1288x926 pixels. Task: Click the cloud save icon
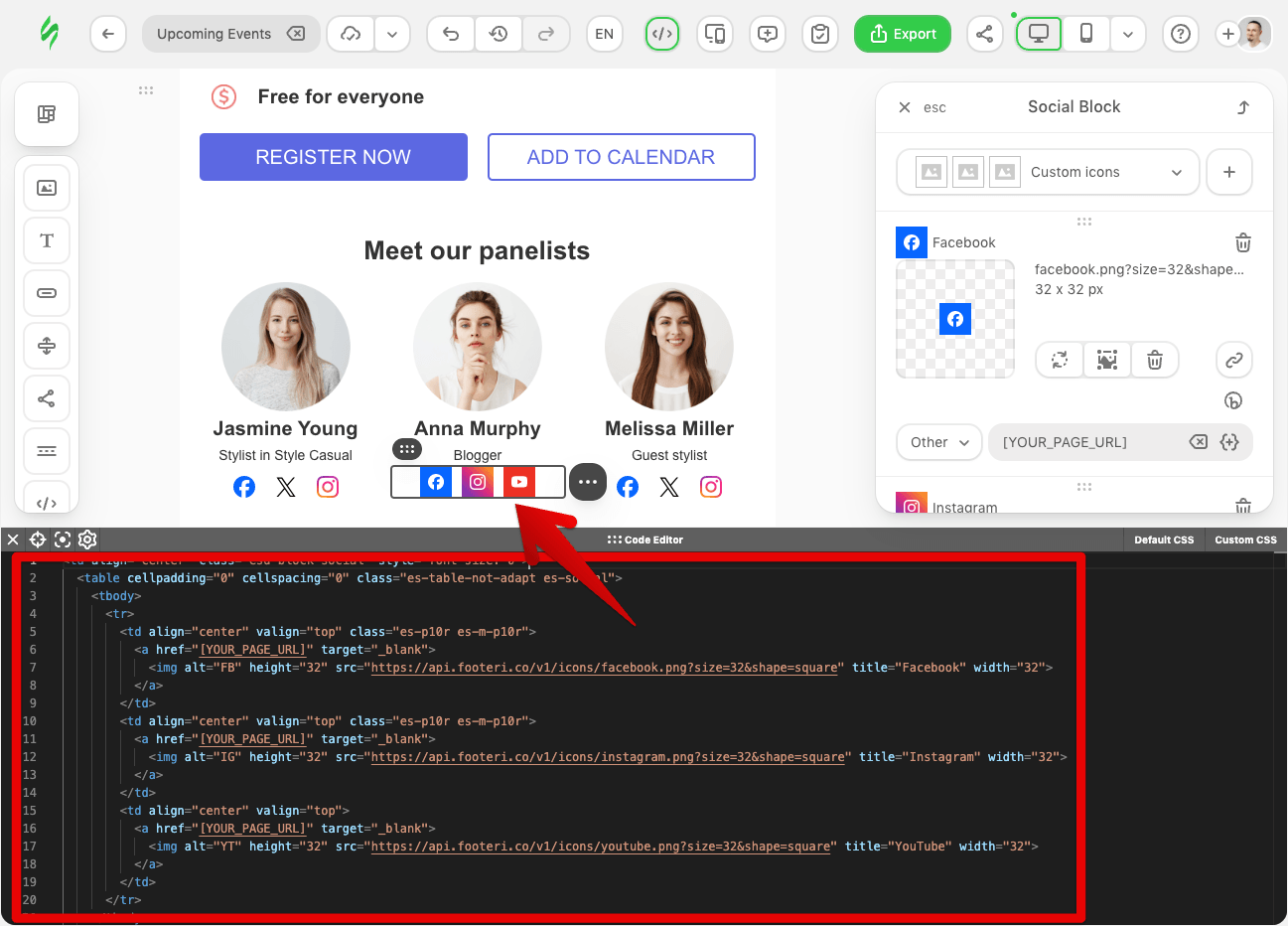pyautogui.click(x=351, y=34)
